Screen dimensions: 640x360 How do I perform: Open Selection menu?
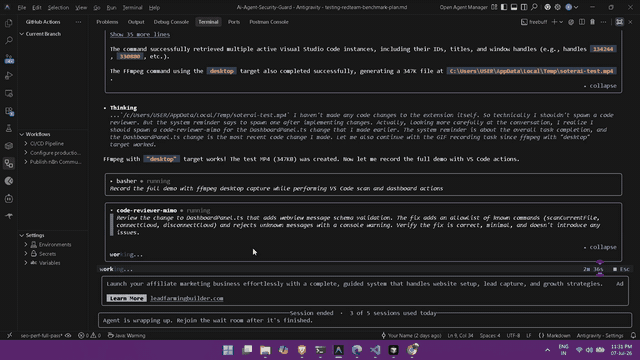(58, 7)
